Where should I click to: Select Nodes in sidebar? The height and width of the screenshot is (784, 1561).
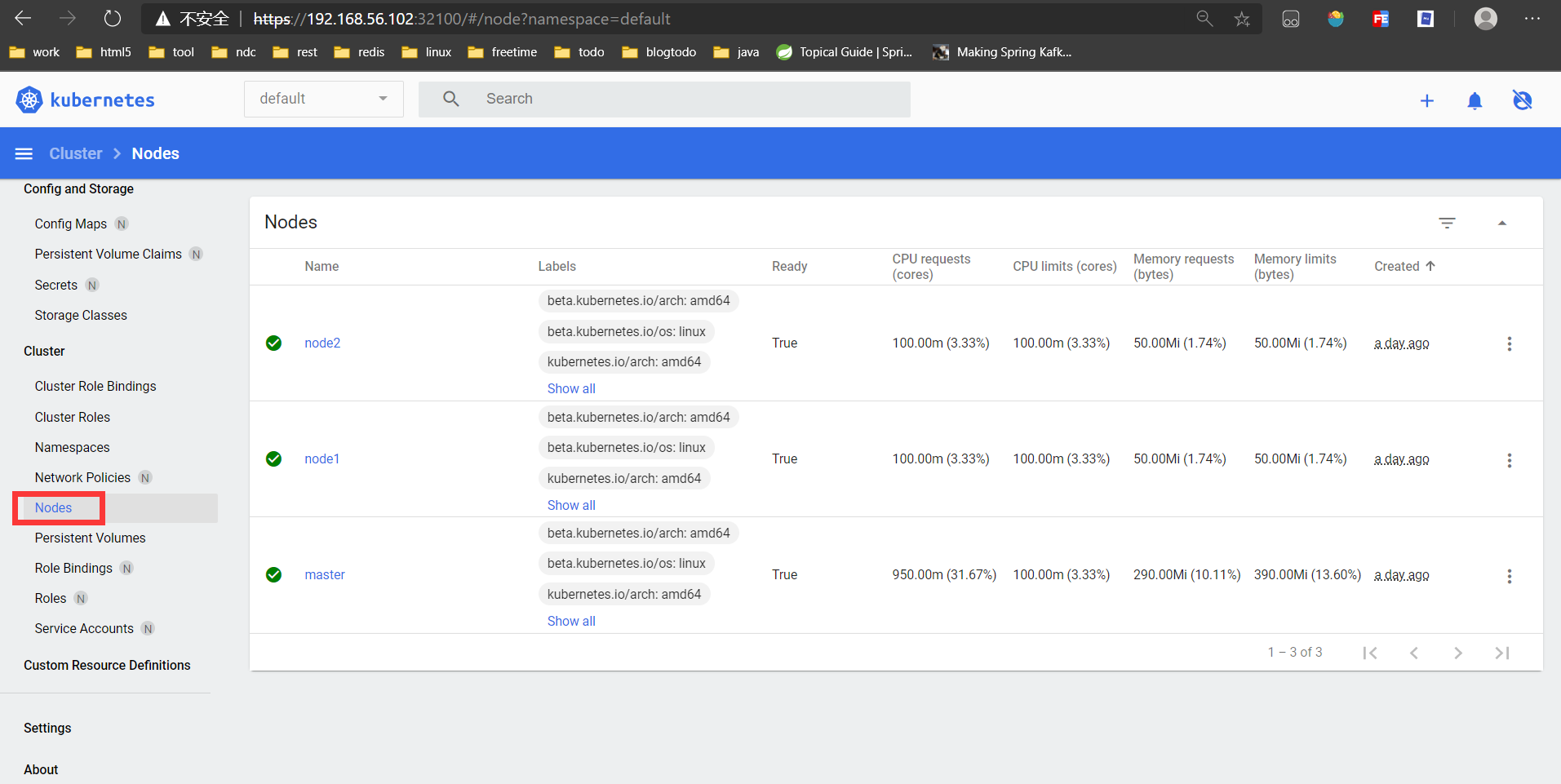tap(54, 507)
